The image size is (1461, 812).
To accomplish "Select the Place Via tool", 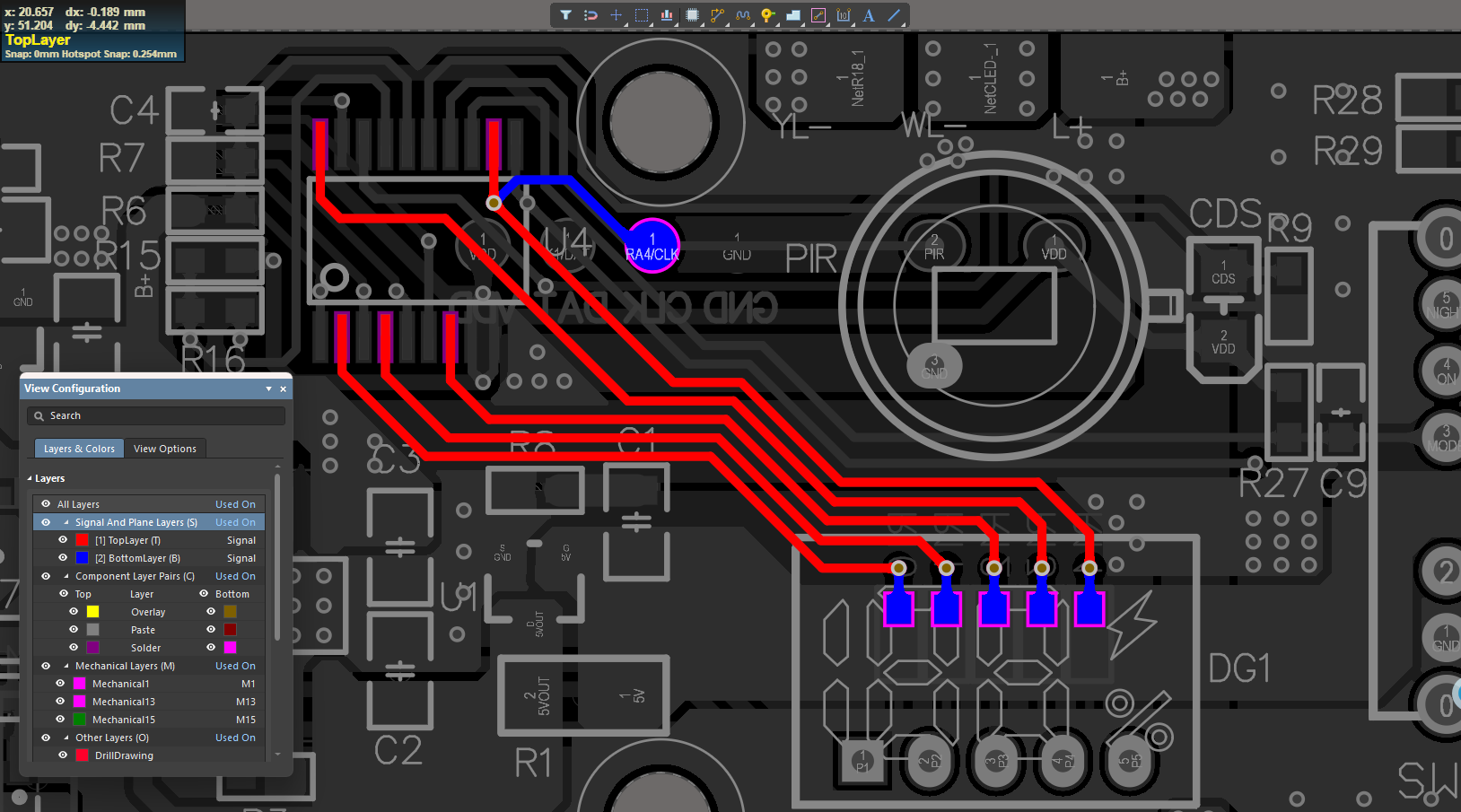I will pyautogui.click(x=767, y=15).
